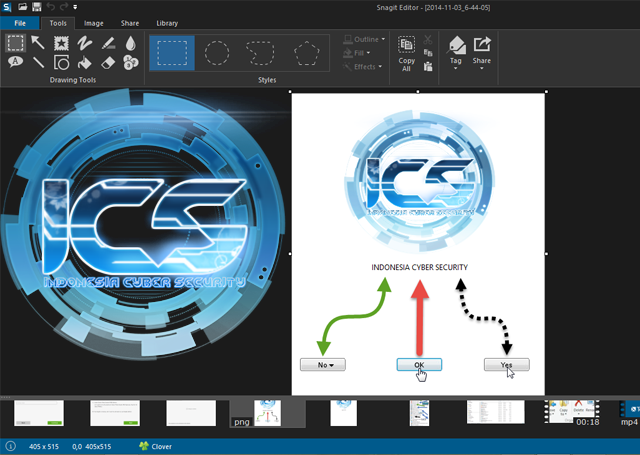Open the Outline dropdown

pyautogui.click(x=364, y=39)
